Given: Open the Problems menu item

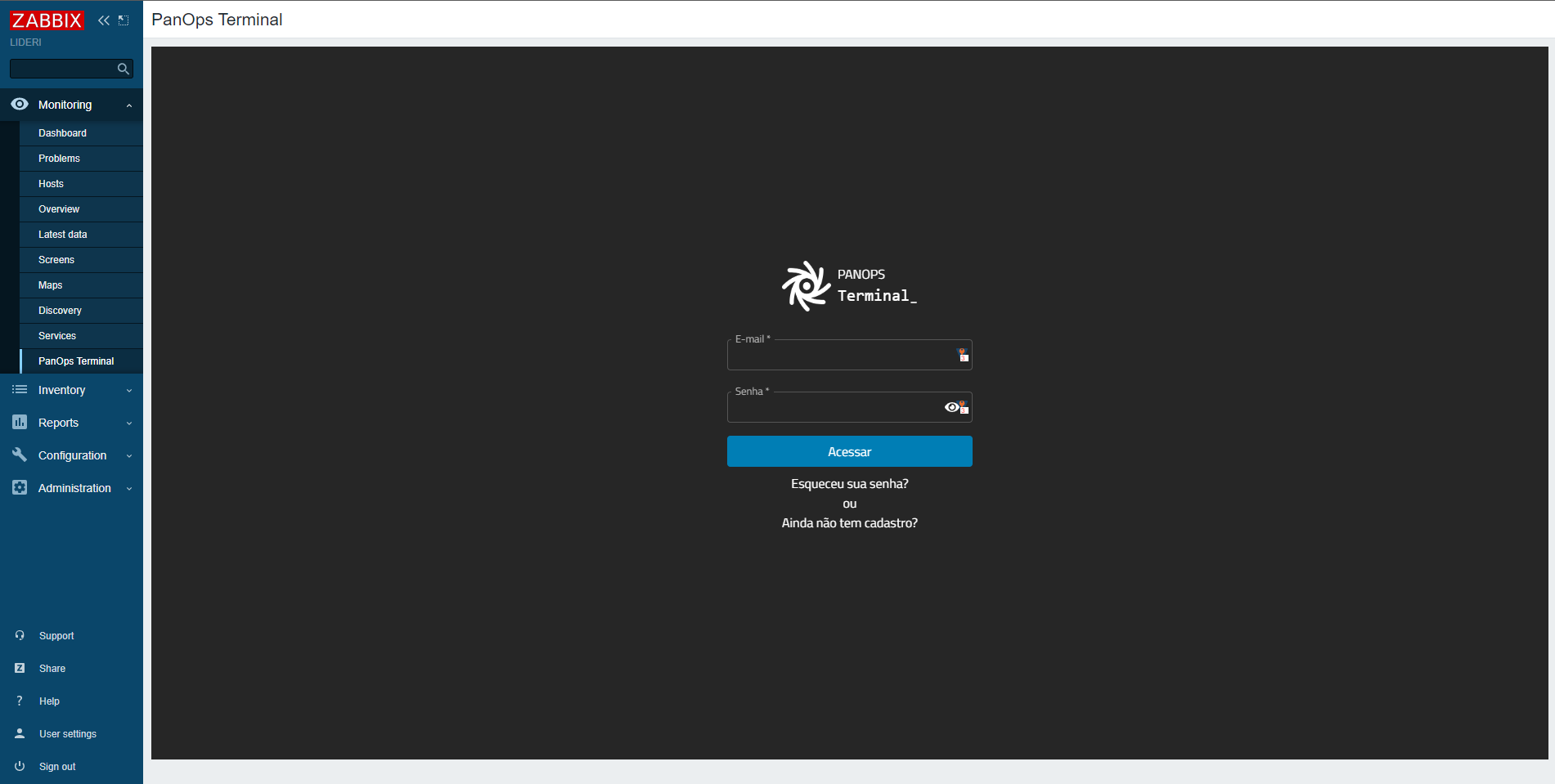Looking at the screenshot, I should coord(81,159).
